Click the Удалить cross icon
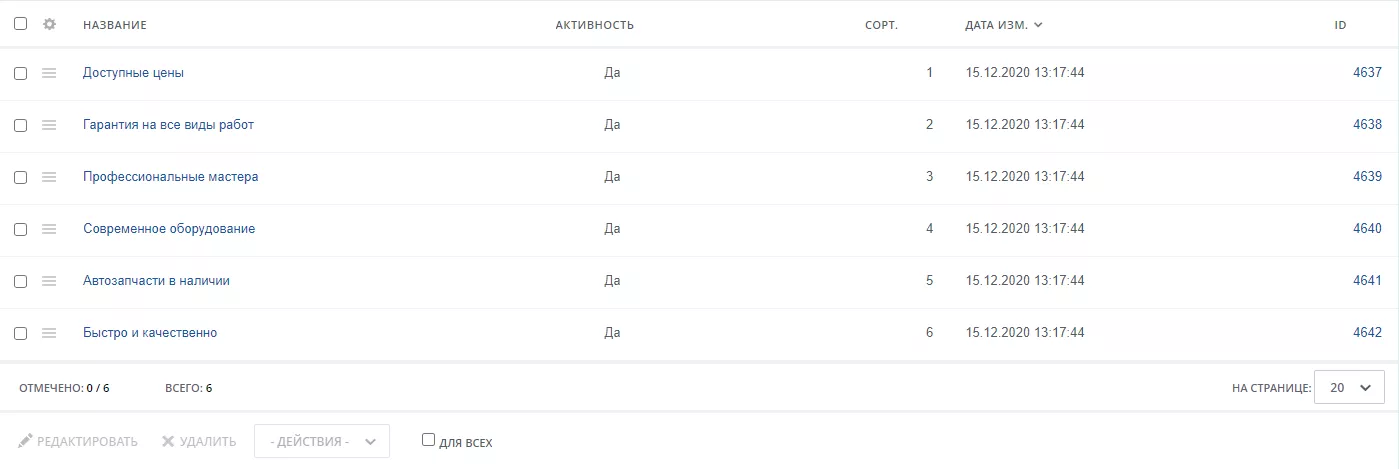Viewport: 1399px width, 469px height. click(x=168, y=441)
